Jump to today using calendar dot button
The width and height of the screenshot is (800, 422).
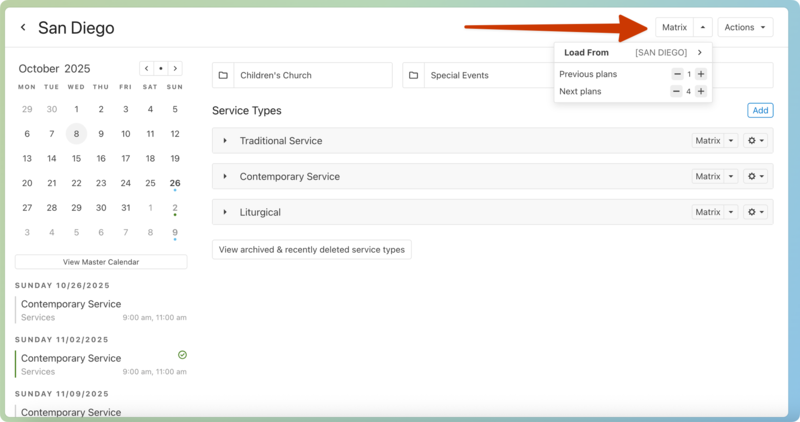click(x=161, y=69)
